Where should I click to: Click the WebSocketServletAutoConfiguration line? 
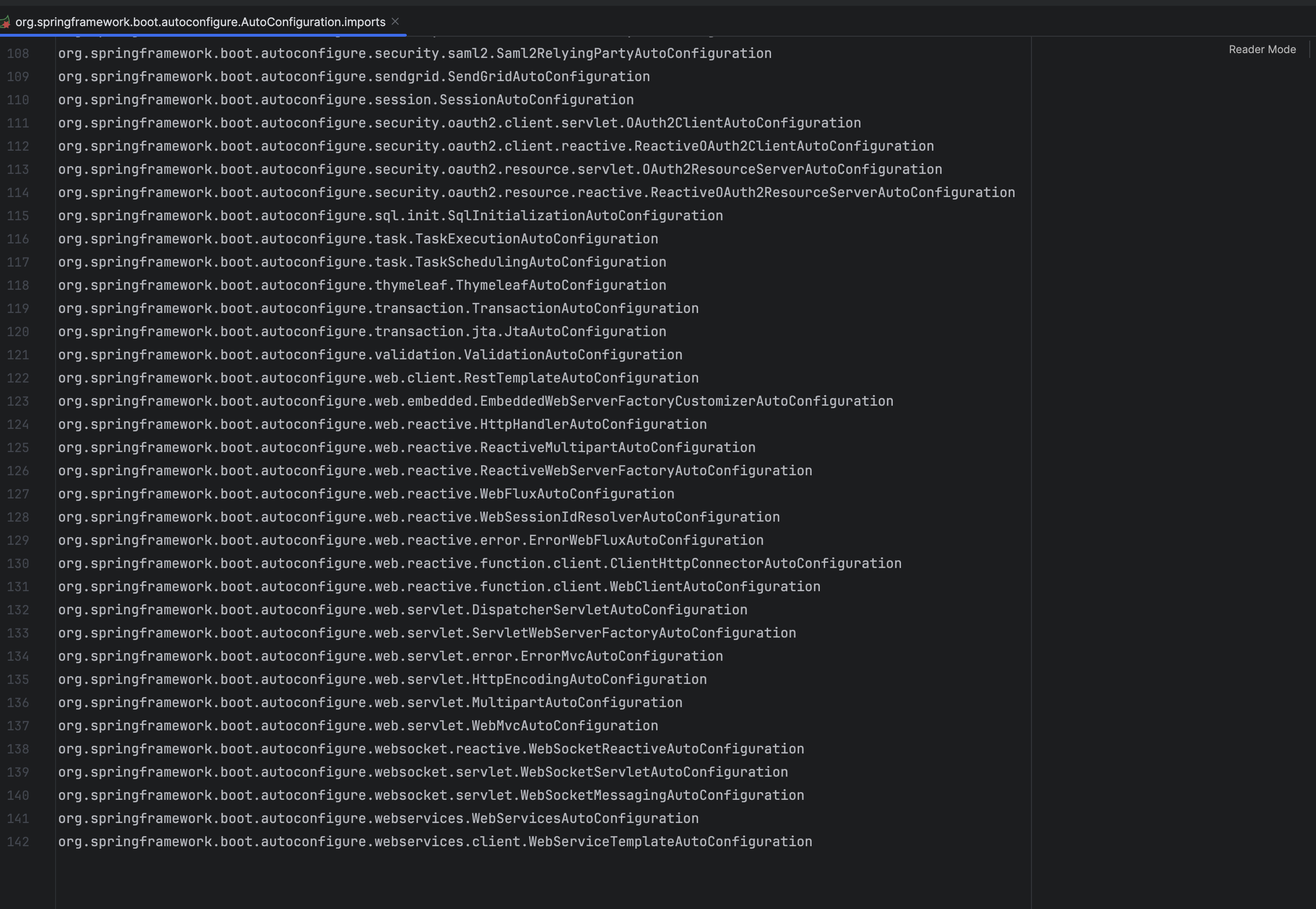[x=423, y=772]
